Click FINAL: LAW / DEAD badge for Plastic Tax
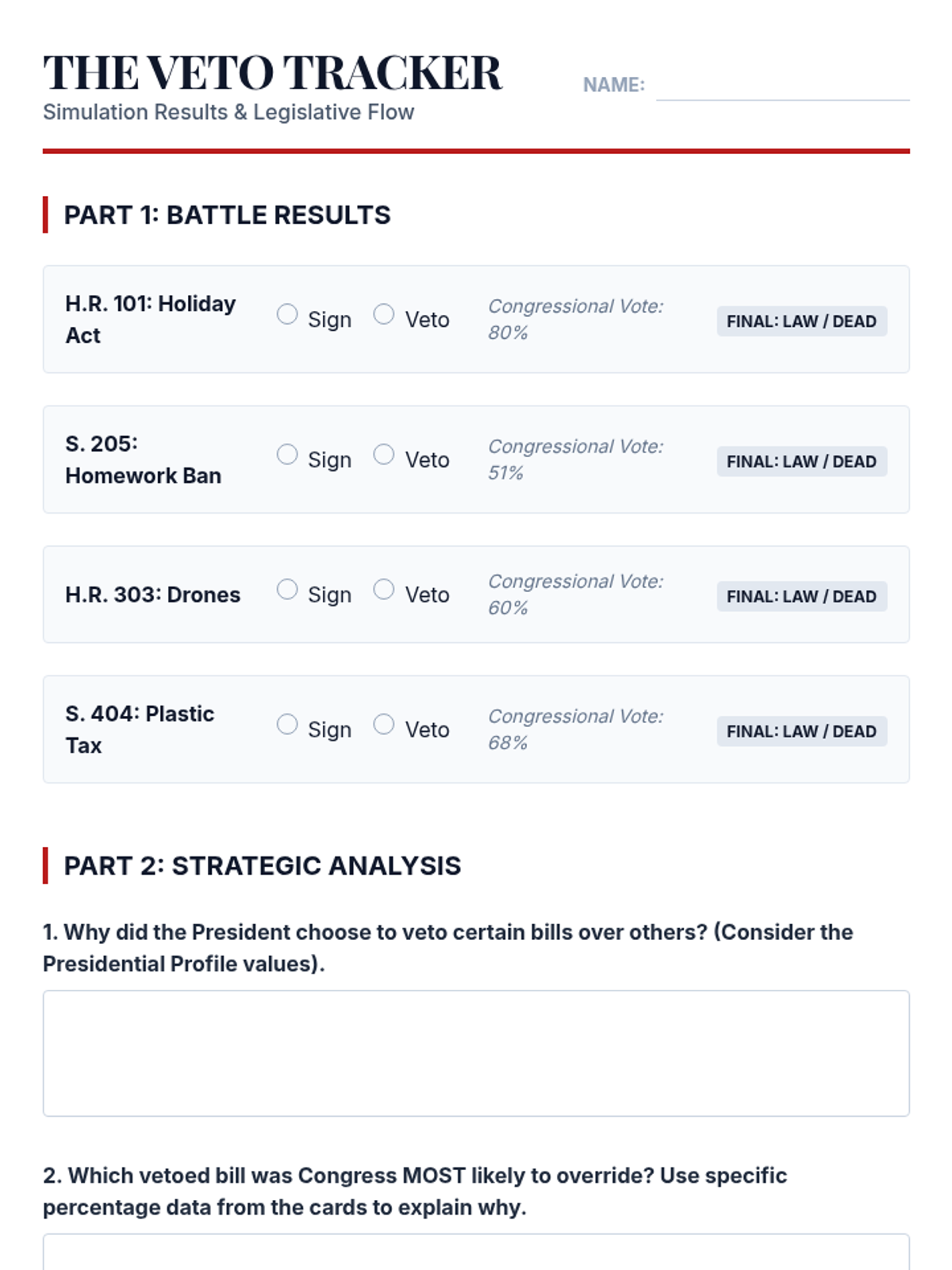The image size is (952, 1270). click(801, 731)
